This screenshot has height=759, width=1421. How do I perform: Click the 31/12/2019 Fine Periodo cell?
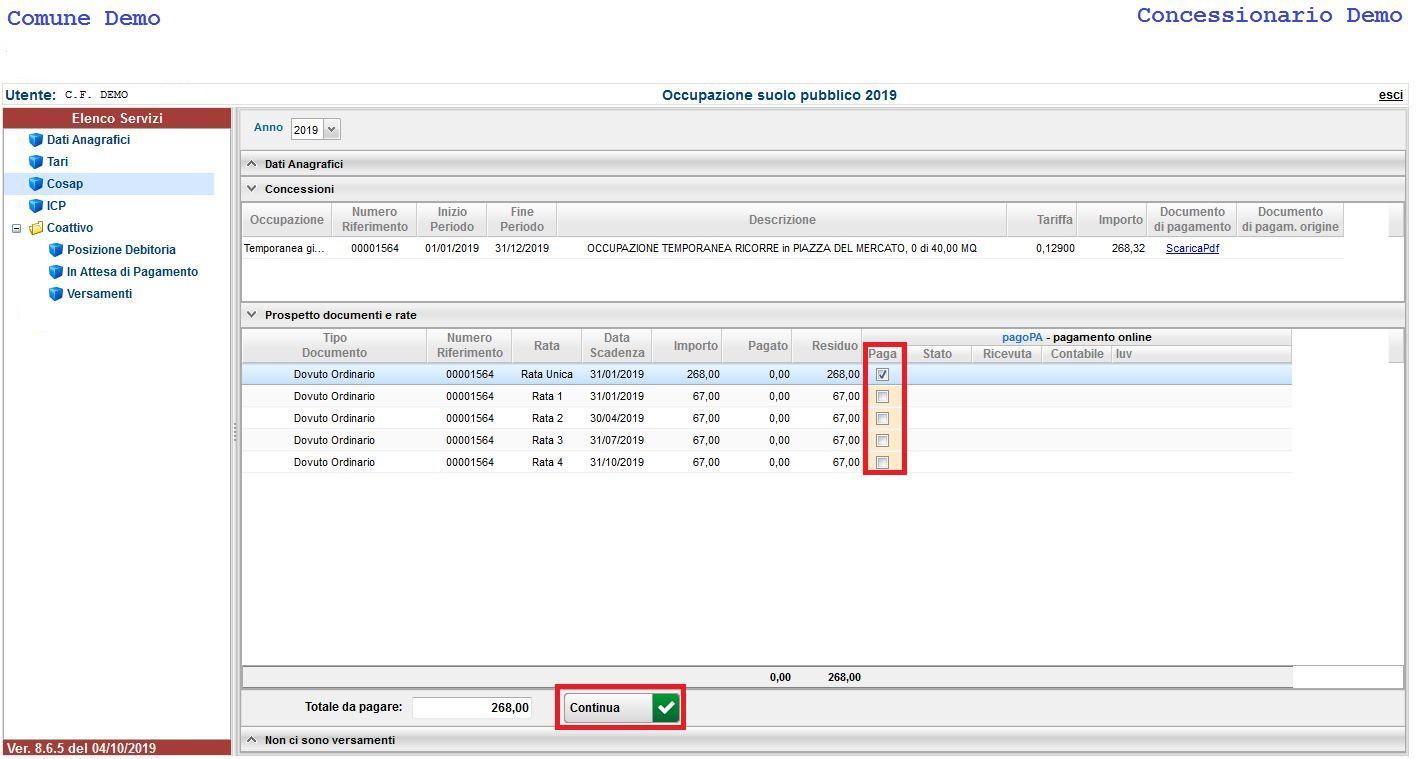pyautogui.click(x=522, y=248)
